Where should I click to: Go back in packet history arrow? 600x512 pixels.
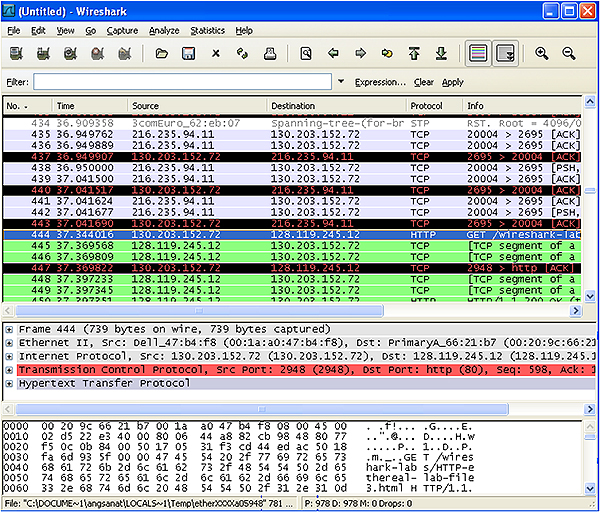pos(333,53)
